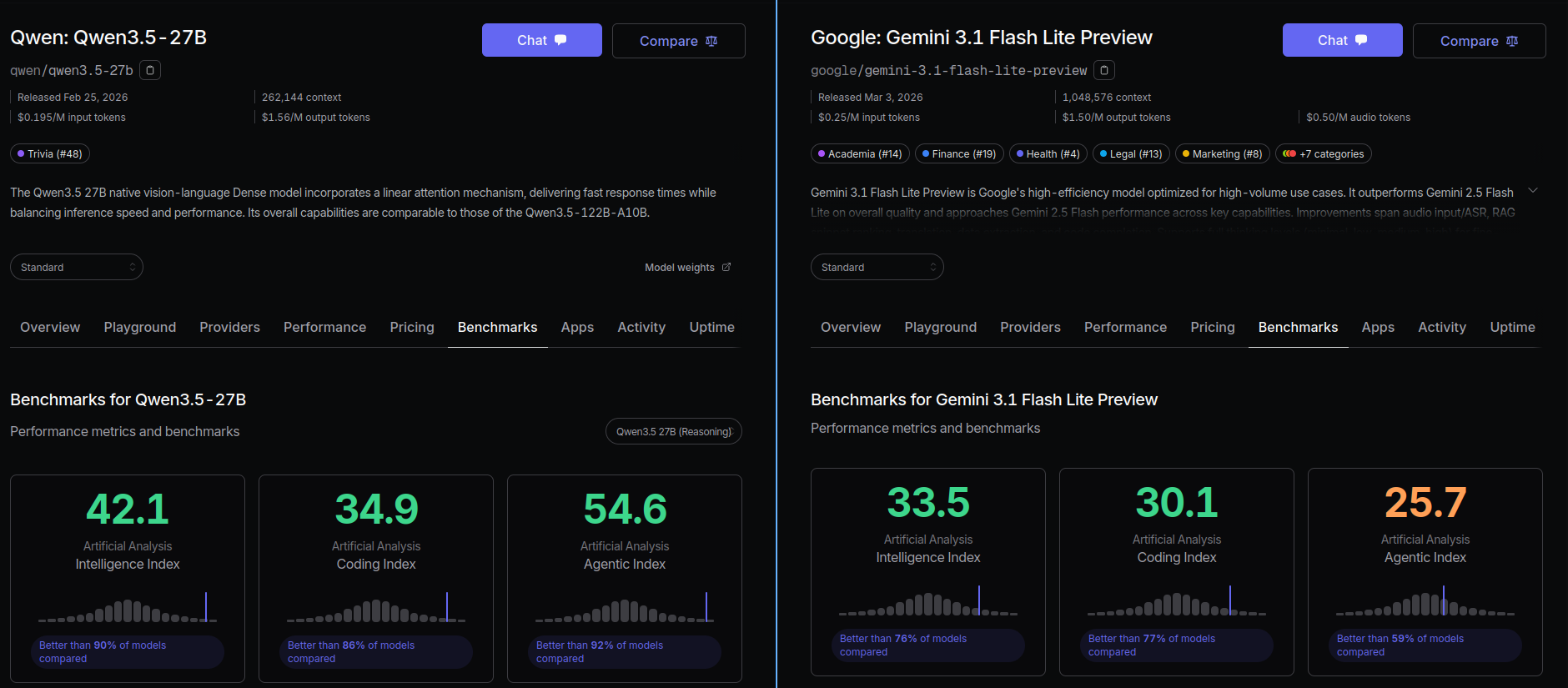This screenshot has width=1568, height=688.
Task: Click the 54.6 Agentic Index score
Action: tap(625, 509)
